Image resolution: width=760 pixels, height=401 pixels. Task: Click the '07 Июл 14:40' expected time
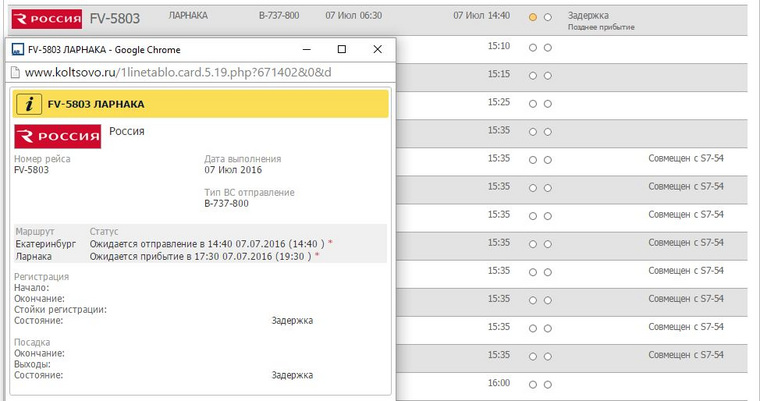click(481, 16)
